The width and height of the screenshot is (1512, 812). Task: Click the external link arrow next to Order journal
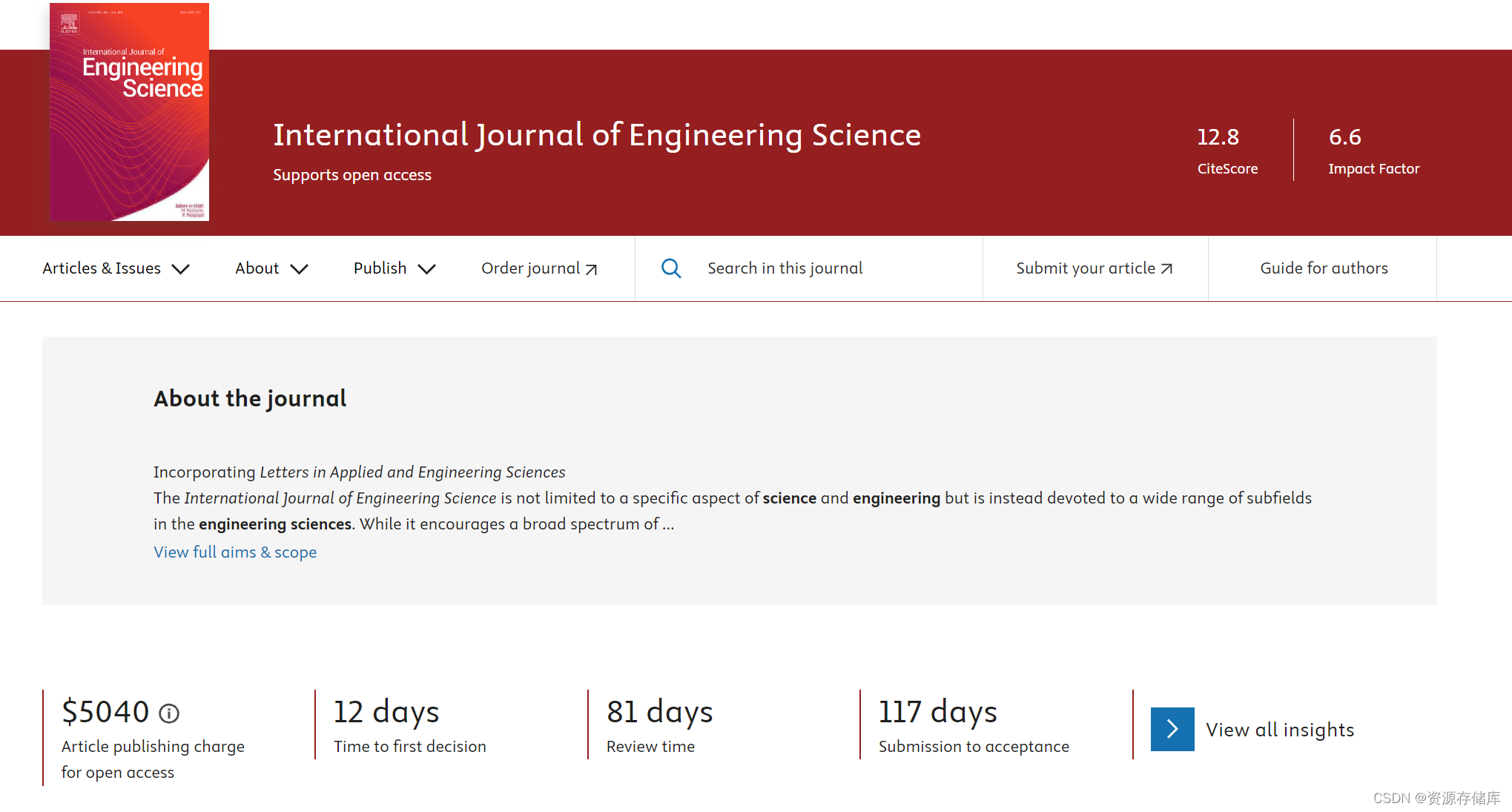click(x=590, y=268)
